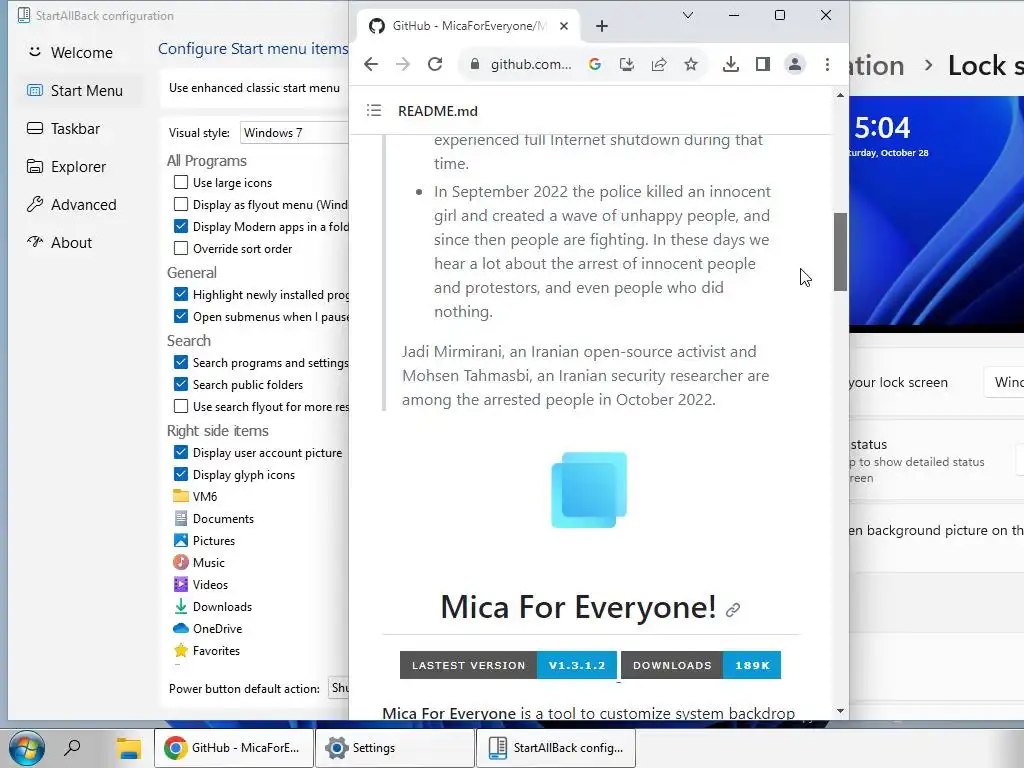Click Use enhanced classic start menu option
Image resolution: width=1024 pixels, height=768 pixels.
pyautogui.click(x=254, y=88)
